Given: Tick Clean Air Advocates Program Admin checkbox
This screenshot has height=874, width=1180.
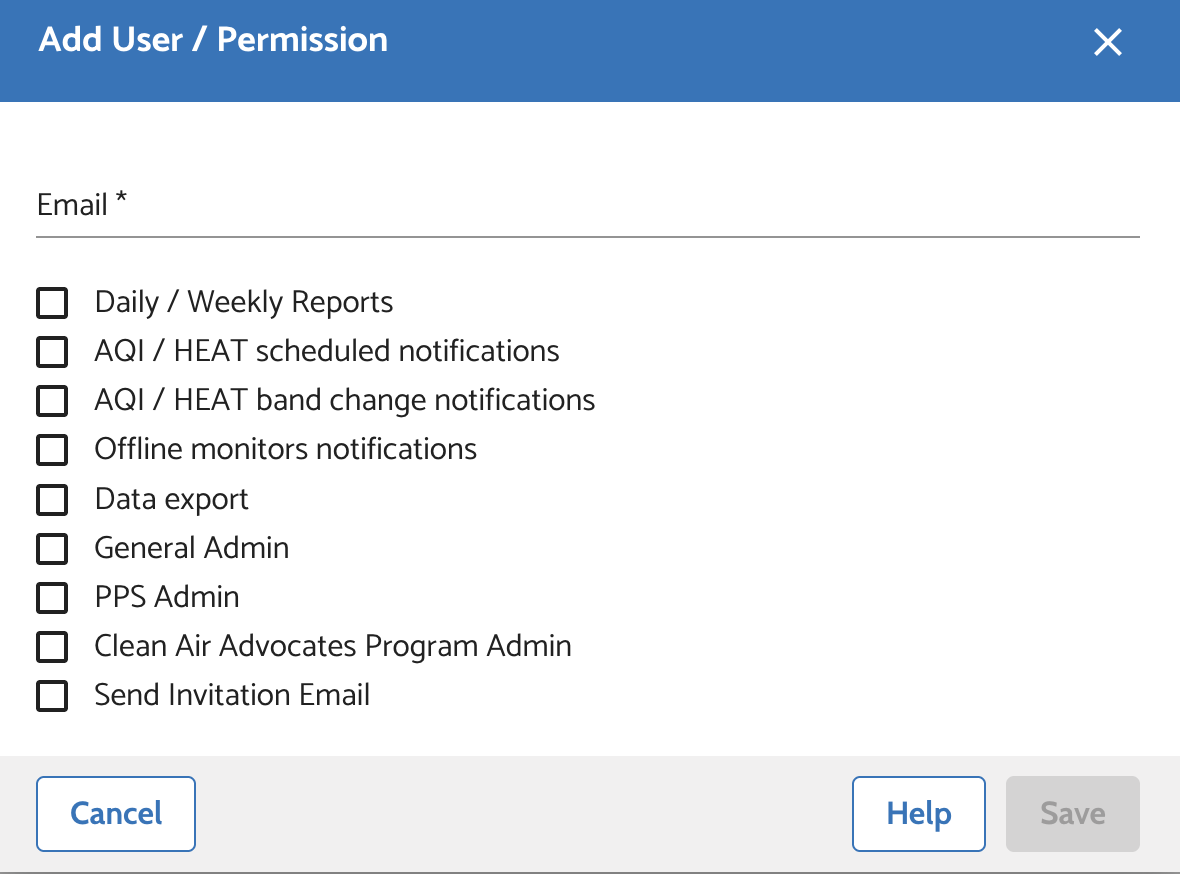Looking at the screenshot, I should (52, 647).
